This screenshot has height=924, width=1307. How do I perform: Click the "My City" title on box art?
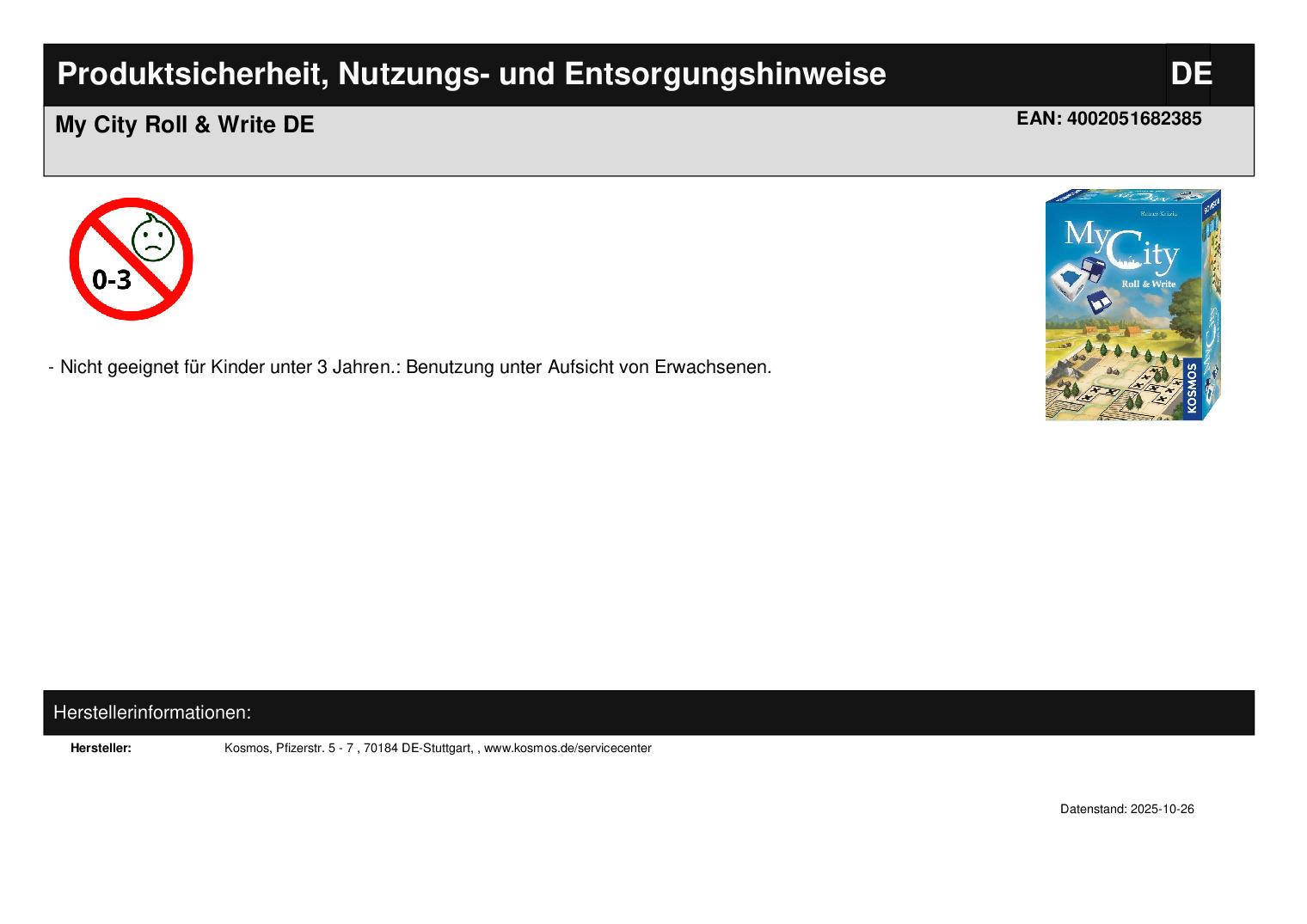1120,243
